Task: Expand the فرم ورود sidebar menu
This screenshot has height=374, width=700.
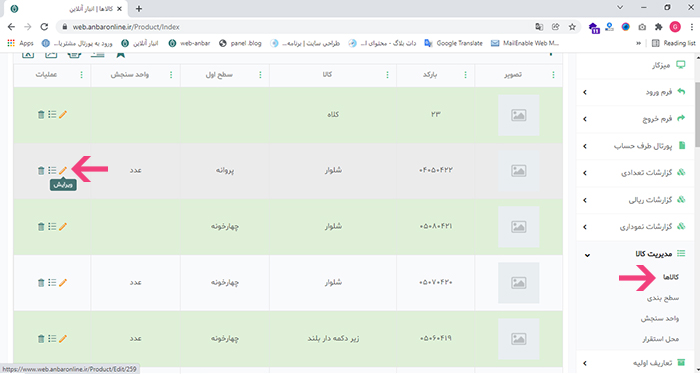Action: click(x=636, y=92)
